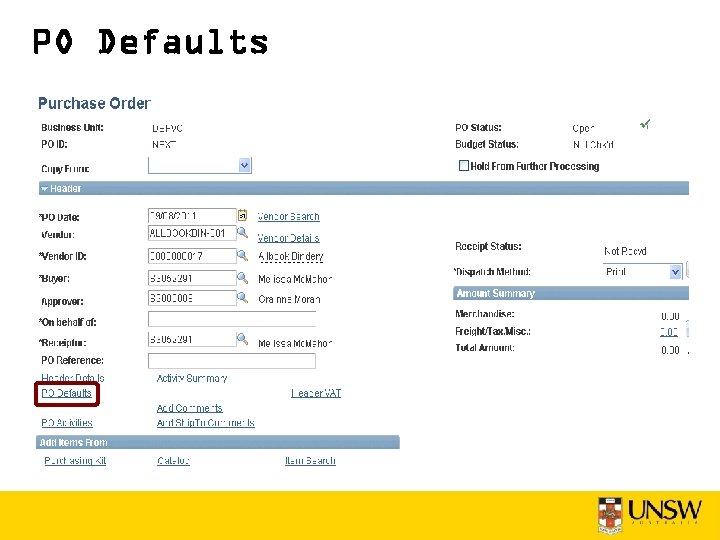Image resolution: width=720 pixels, height=540 pixels.
Task: Click the PO Reference input field
Action: coord(232,360)
